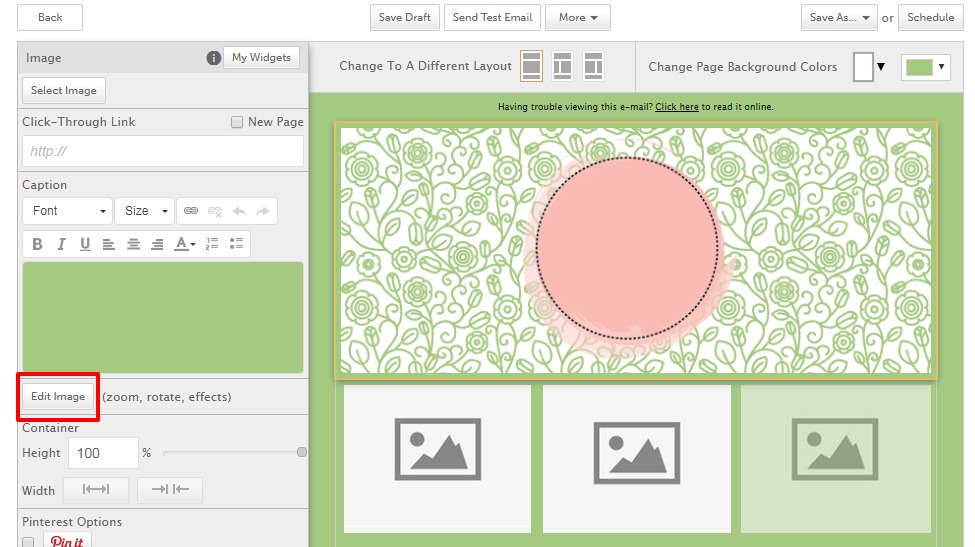Click the Edit Image button
Image resolution: width=975 pixels, height=547 pixels.
tap(58, 397)
